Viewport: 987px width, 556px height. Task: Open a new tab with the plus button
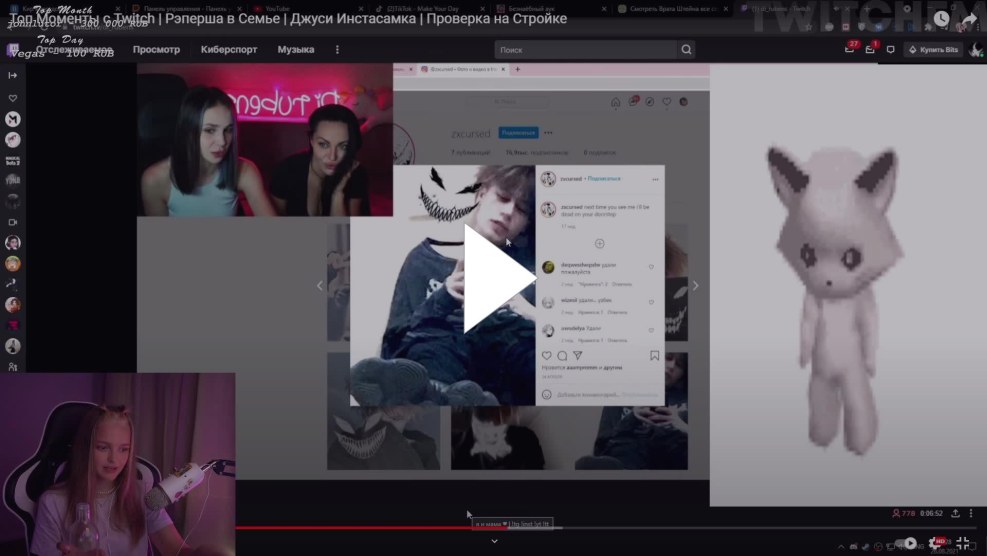(517, 69)
